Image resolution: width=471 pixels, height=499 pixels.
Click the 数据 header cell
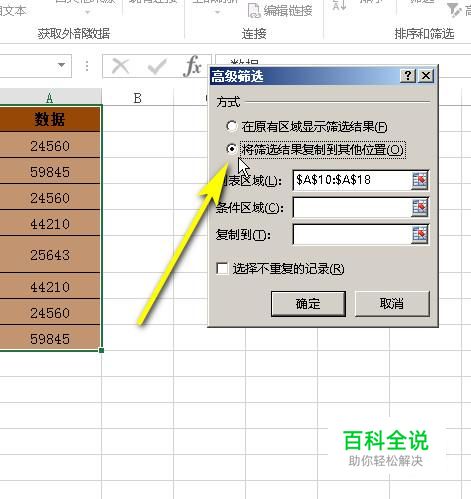tap(50, 119)
